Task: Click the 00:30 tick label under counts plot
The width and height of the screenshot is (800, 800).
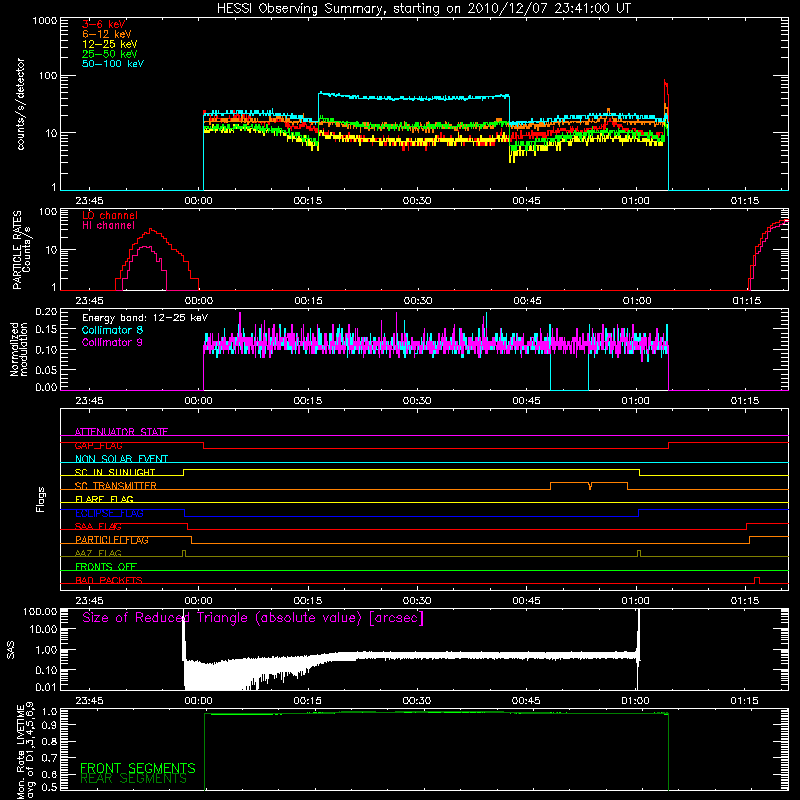Action: (417, 201)
